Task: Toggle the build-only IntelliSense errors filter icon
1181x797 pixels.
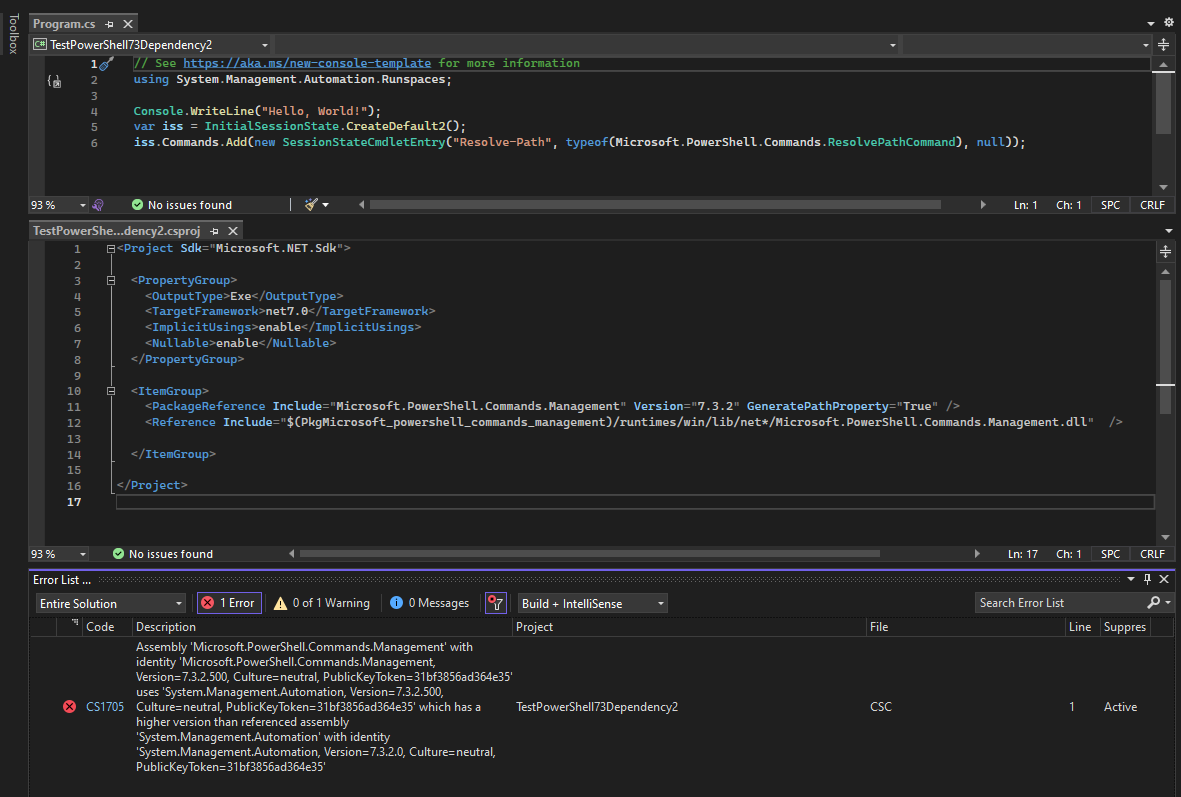Action: pos(496,603)
